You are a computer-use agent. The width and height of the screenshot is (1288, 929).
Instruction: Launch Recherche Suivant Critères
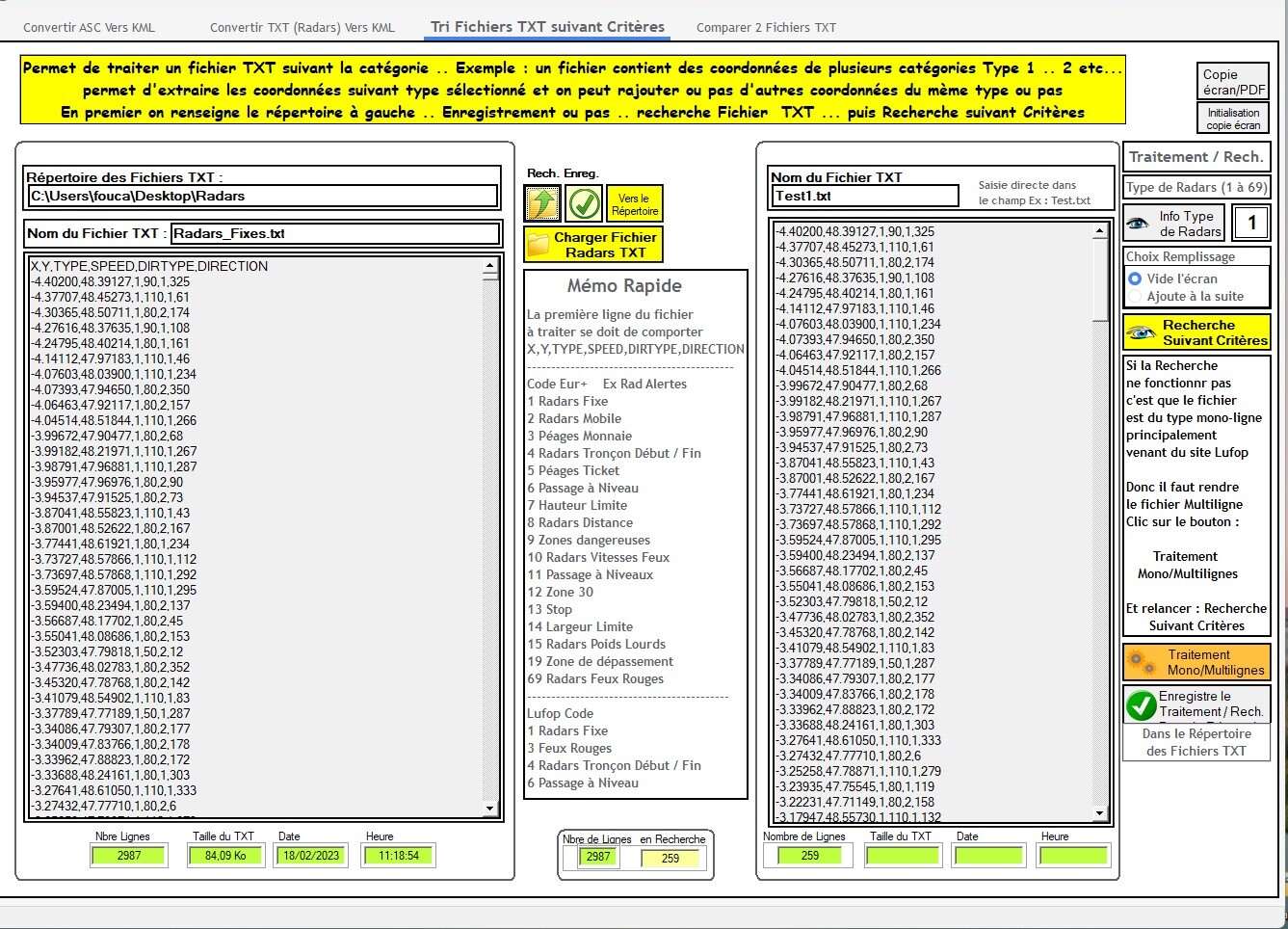pos(1196,332)
